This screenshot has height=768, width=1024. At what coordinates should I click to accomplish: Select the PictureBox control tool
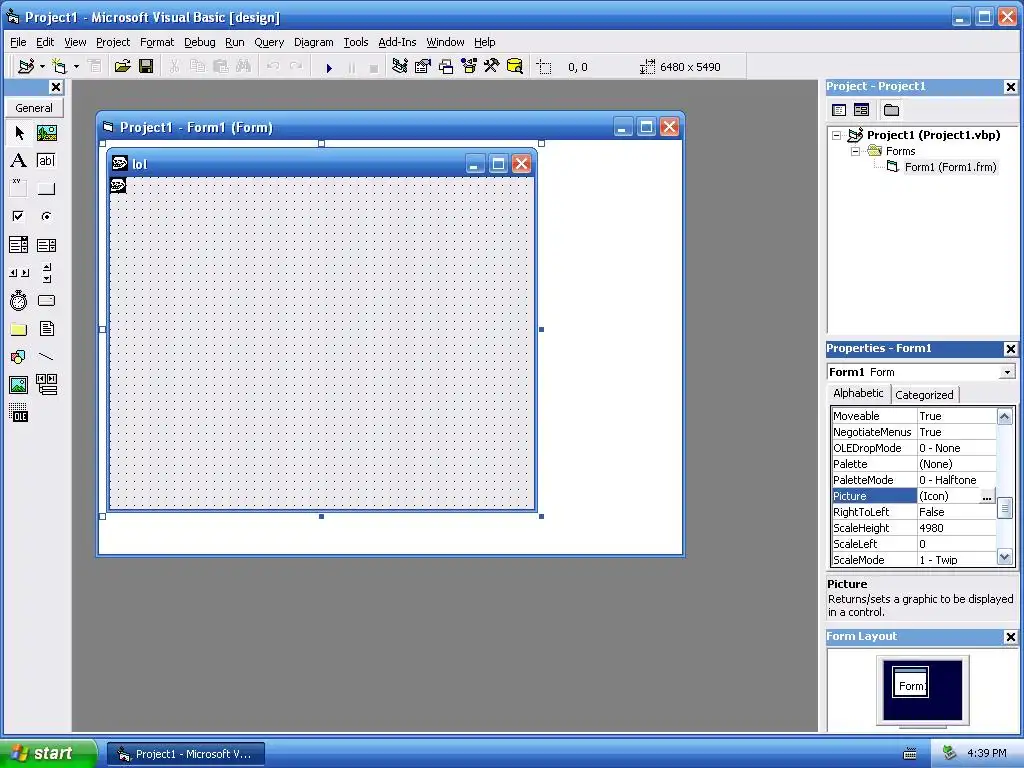pos(46,133)
